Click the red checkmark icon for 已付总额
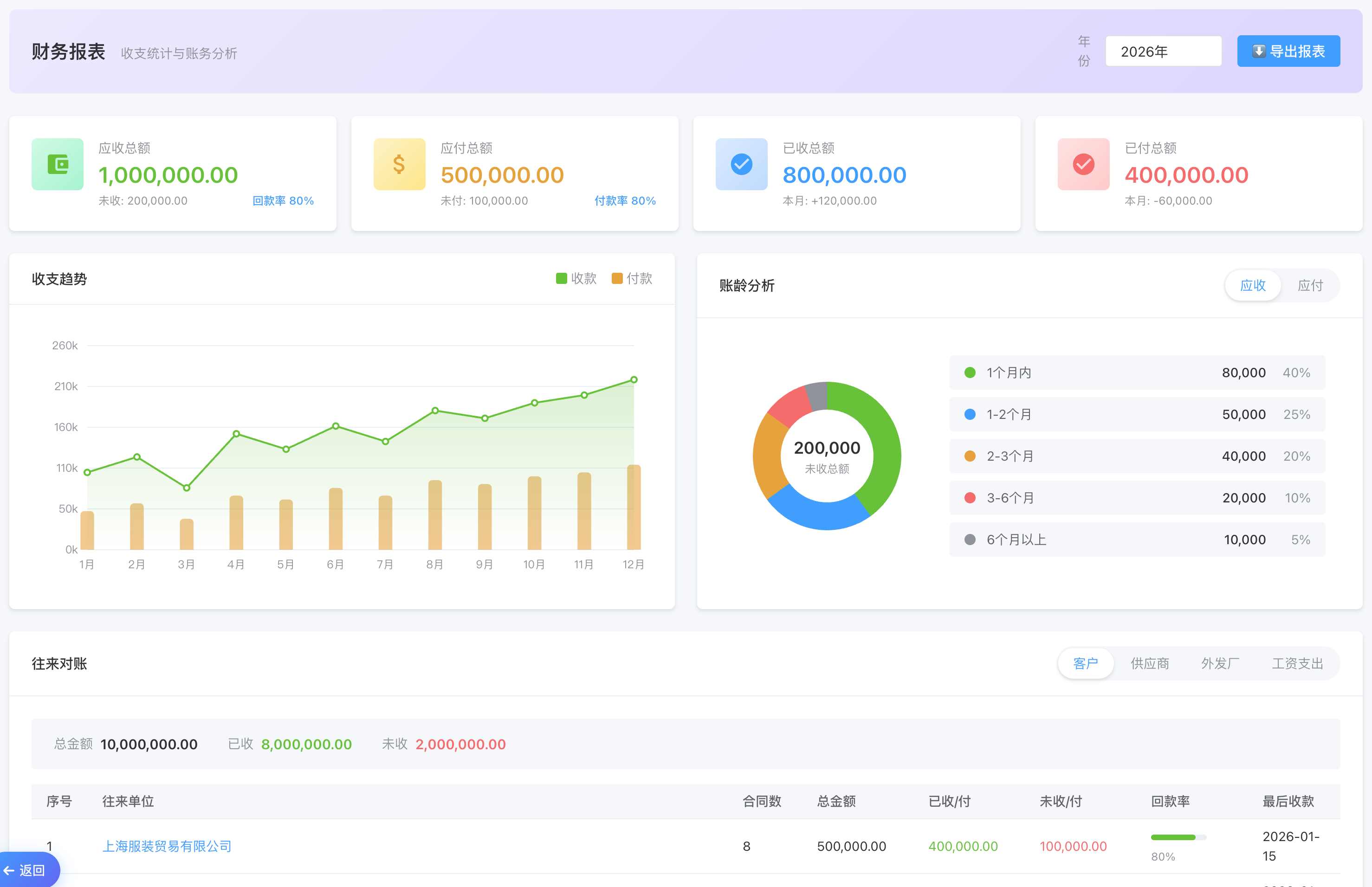The width and height of the screenshot is (1372, 887). (x=1083, y=164)
